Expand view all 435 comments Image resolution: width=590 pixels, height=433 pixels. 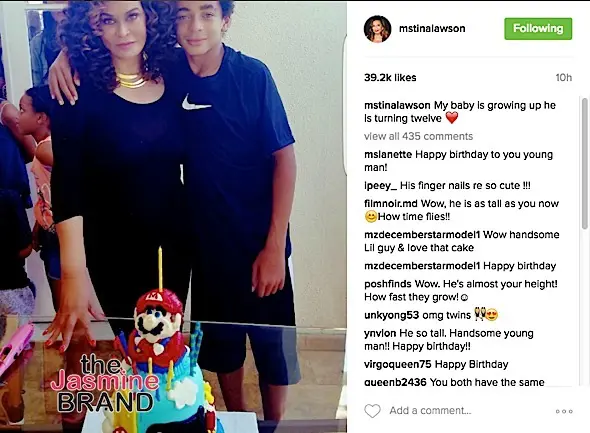coord(418,136)
